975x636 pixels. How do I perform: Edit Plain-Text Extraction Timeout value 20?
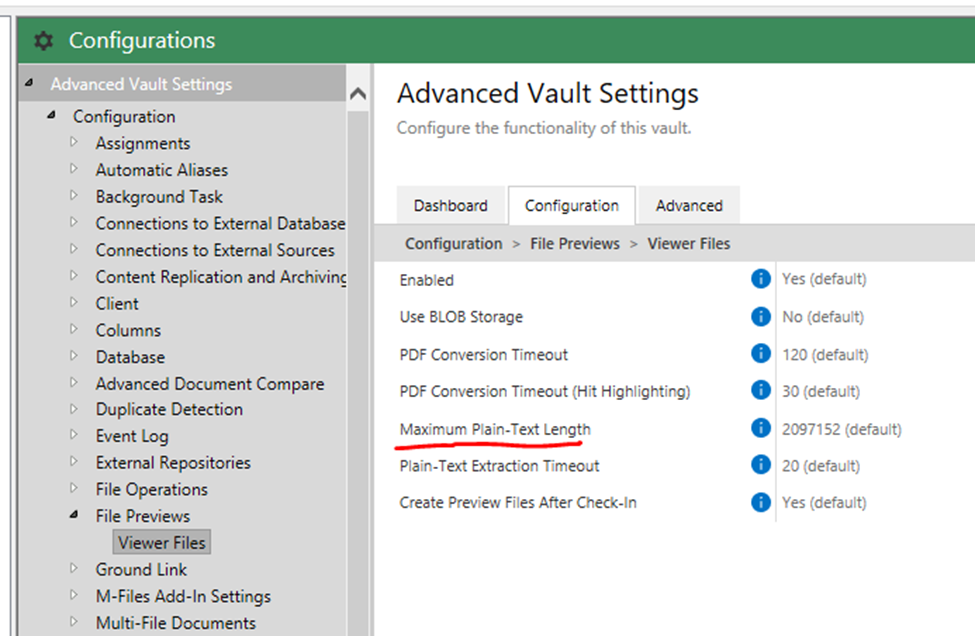(x=821, y=466)
